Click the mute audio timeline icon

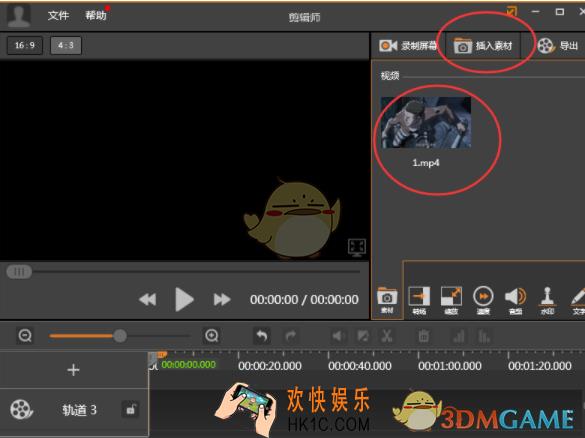[x=338, y=336]
